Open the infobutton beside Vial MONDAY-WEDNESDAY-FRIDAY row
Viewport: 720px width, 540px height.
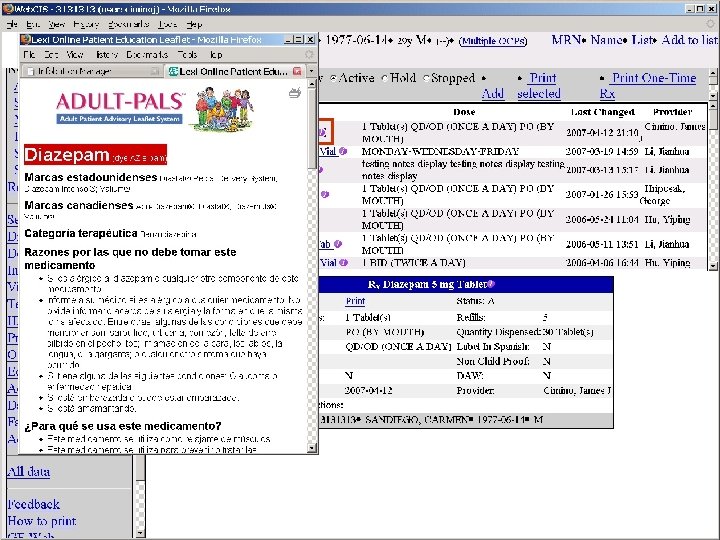343,151
